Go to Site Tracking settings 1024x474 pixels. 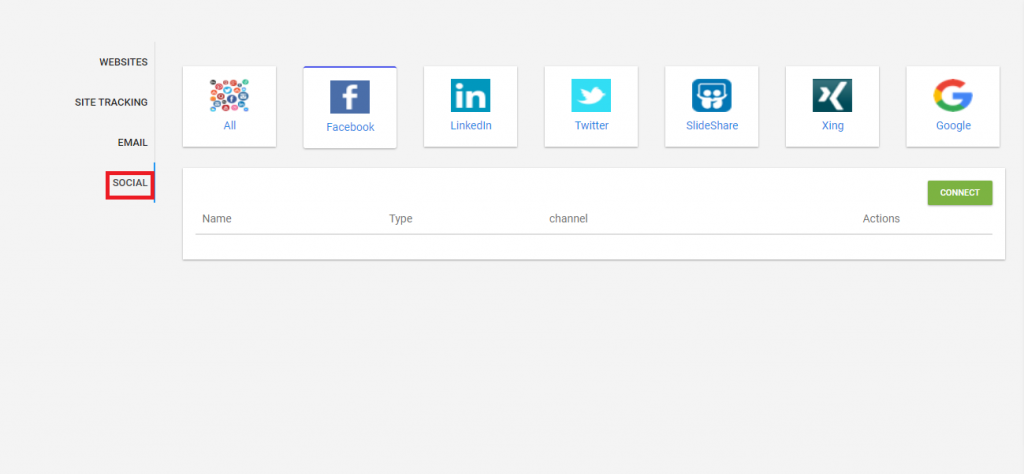pyautogui.click(x=111, y=103)
